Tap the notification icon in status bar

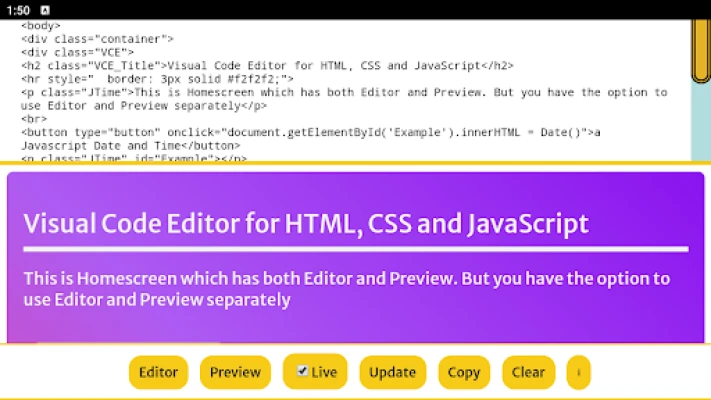click(x=45, y=9)
